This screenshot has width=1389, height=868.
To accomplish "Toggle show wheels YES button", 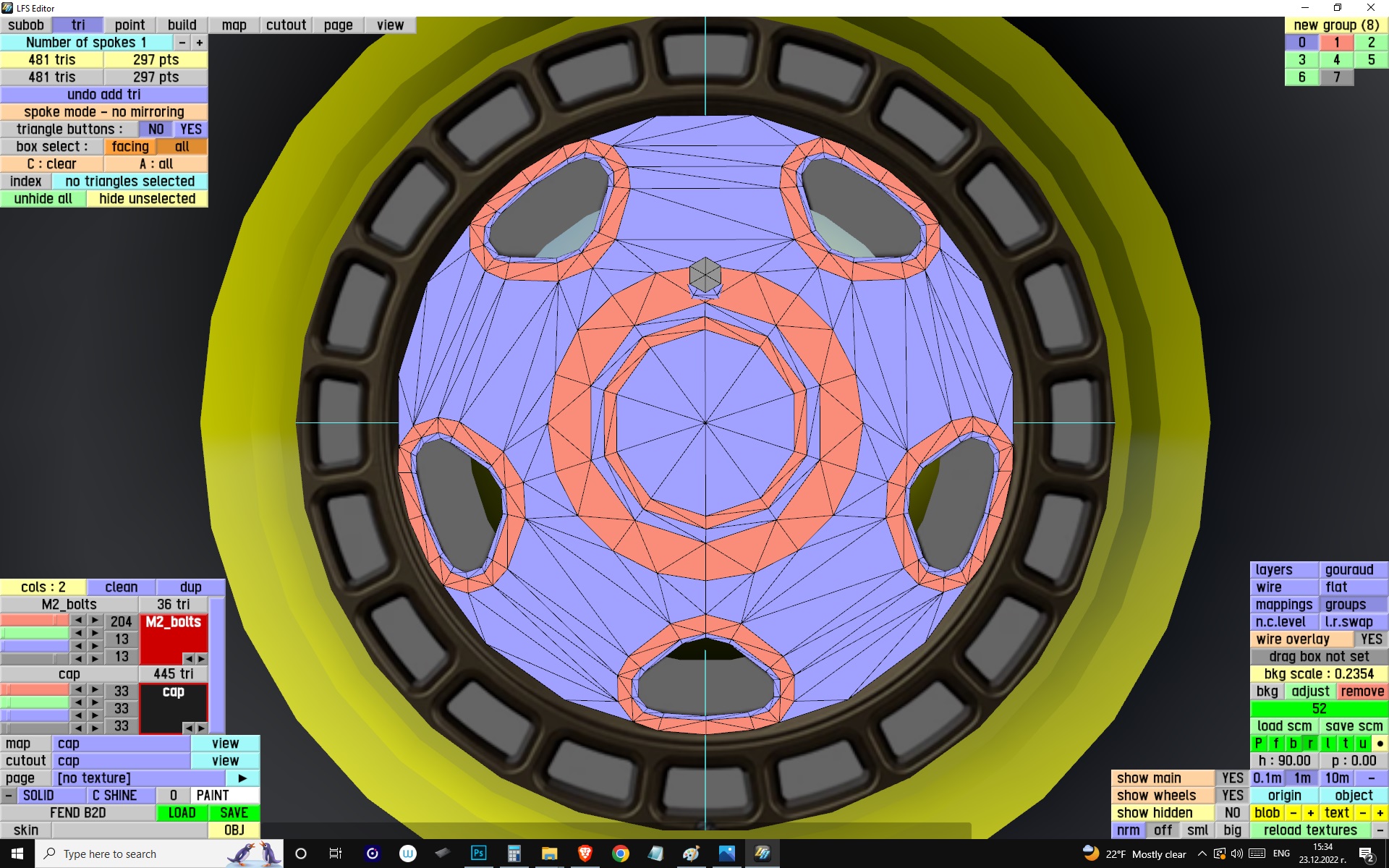I will pos(1232,796).
